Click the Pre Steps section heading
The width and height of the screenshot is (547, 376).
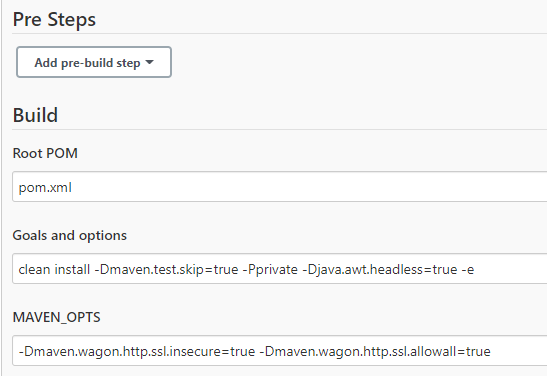54,20
